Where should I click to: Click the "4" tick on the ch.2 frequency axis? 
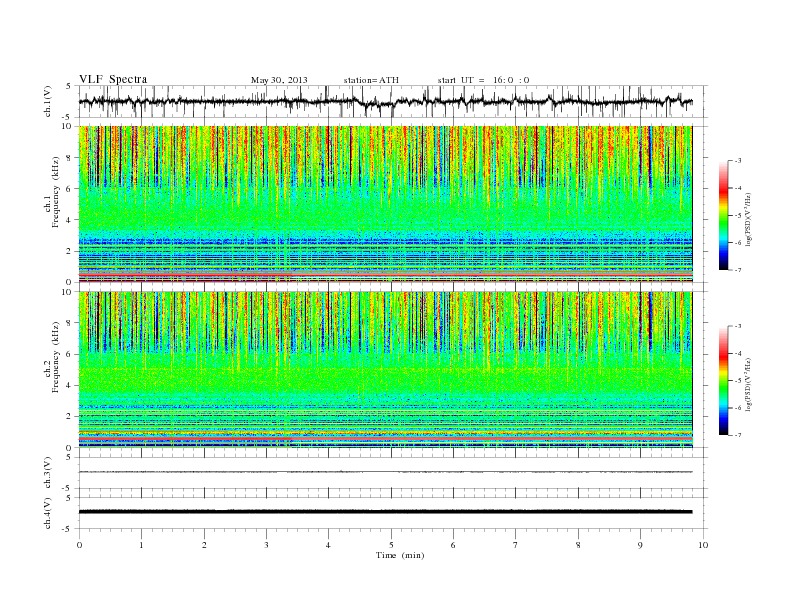tap(70, 386)
